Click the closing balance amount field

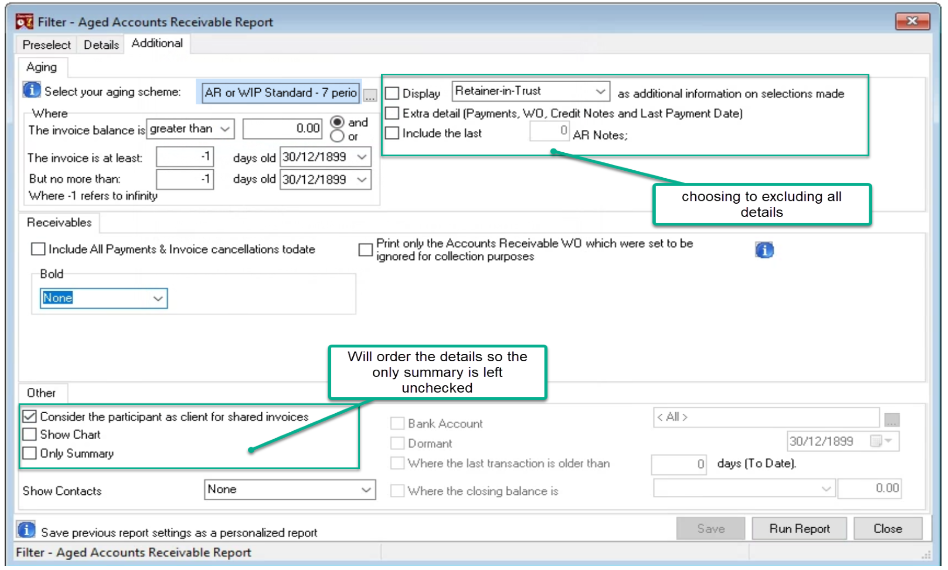869,488
